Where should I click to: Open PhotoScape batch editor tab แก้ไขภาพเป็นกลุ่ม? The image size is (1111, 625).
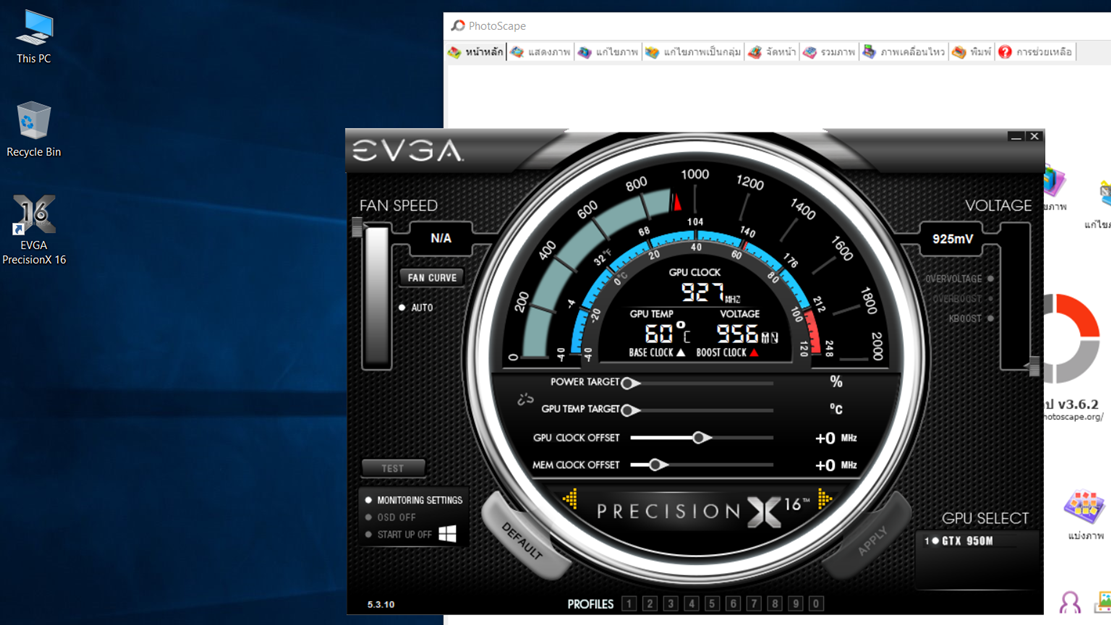click(x=693, y=52)
